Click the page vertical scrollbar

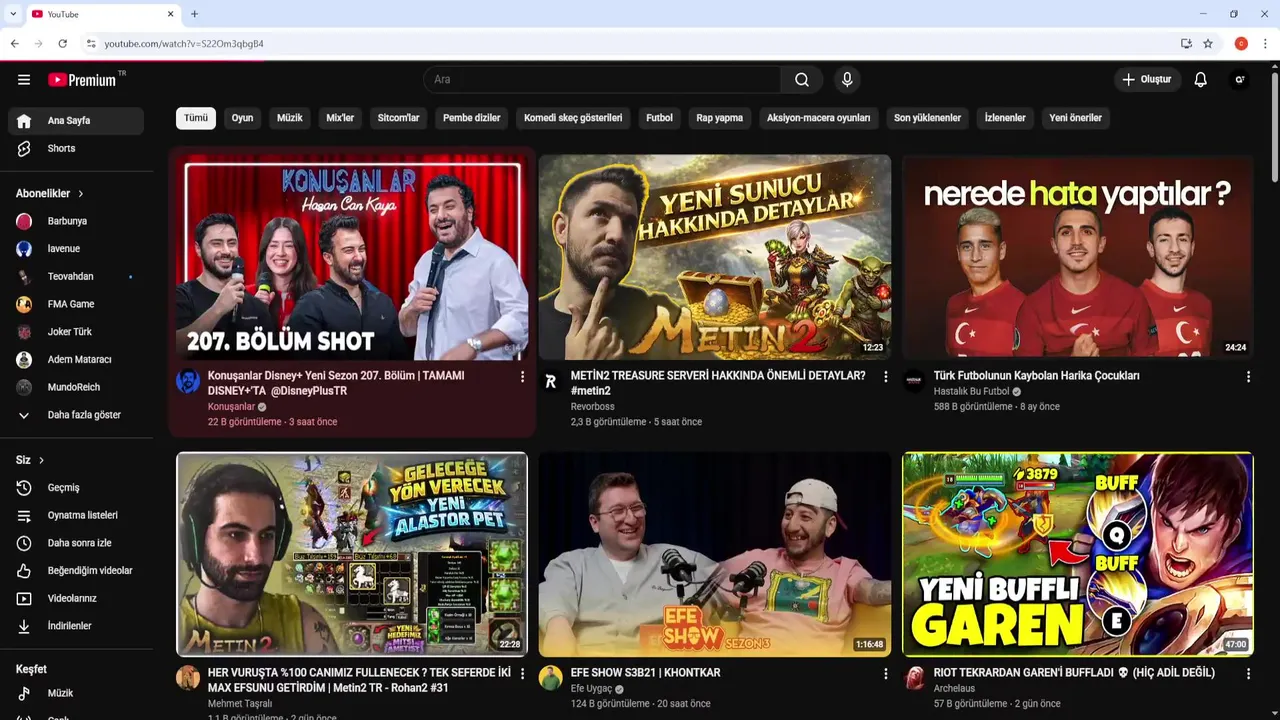[x=1274, y=125]
